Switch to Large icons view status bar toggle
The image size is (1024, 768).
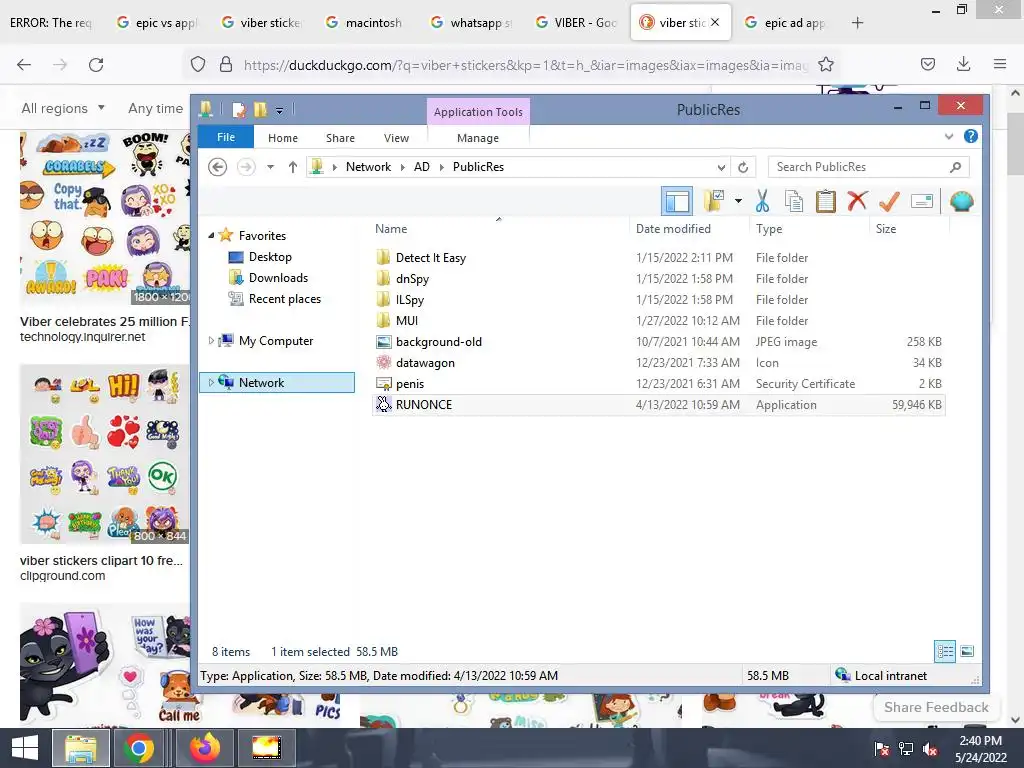point(967,651)
